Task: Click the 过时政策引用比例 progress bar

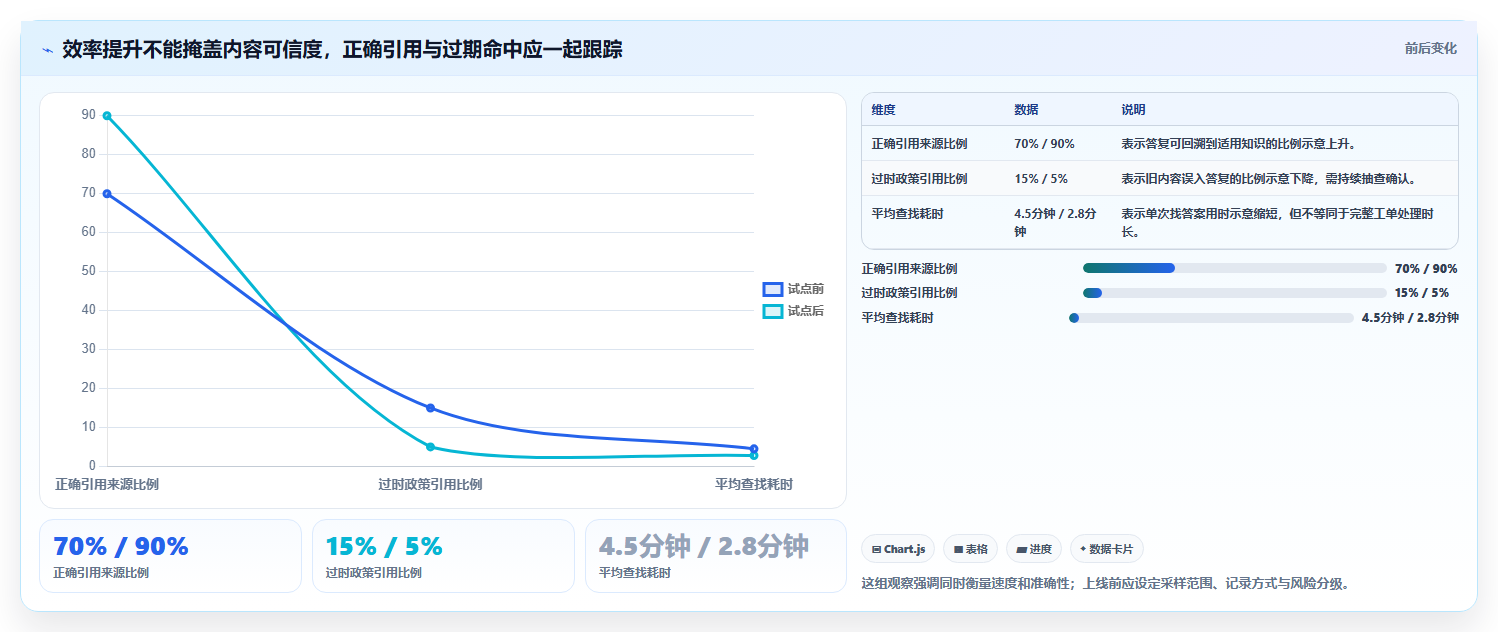Action: (x=1234, y=293)
